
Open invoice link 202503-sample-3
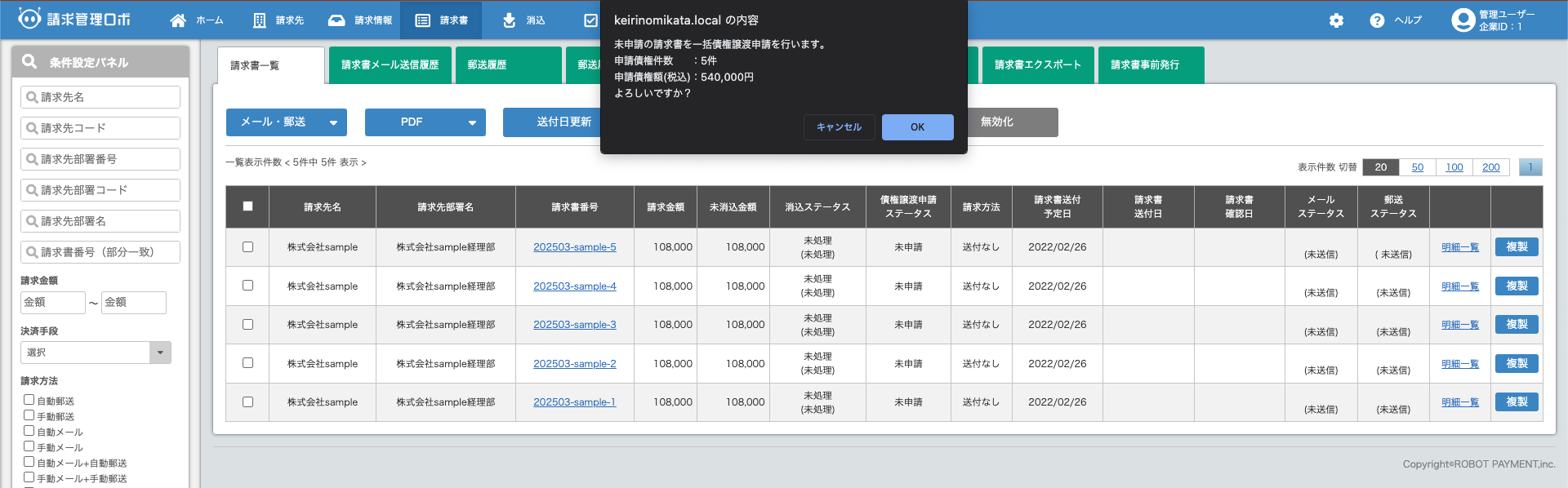coord(574,325)
